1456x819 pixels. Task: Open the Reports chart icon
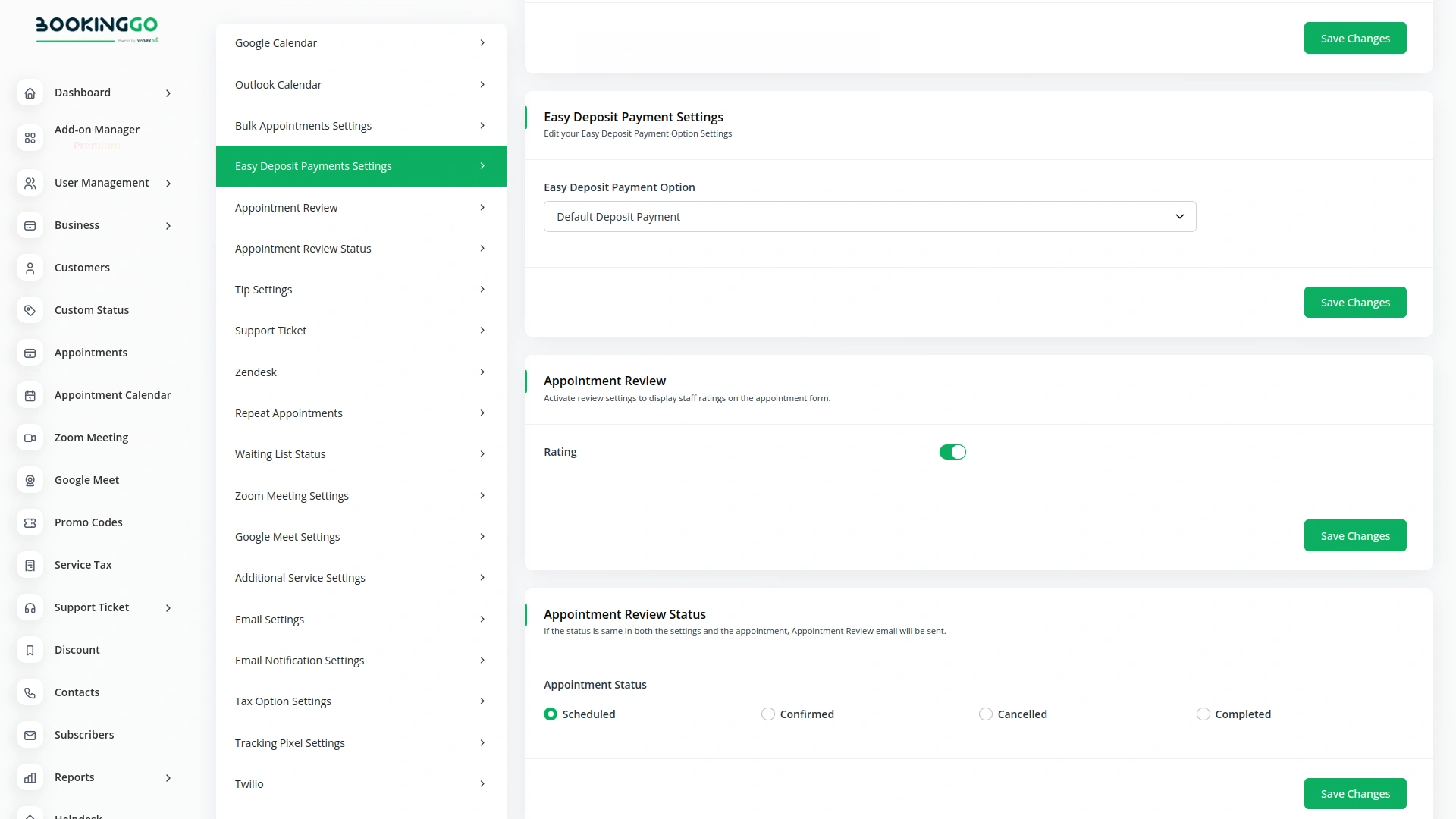pyautogui.click(x=30, y=777)
